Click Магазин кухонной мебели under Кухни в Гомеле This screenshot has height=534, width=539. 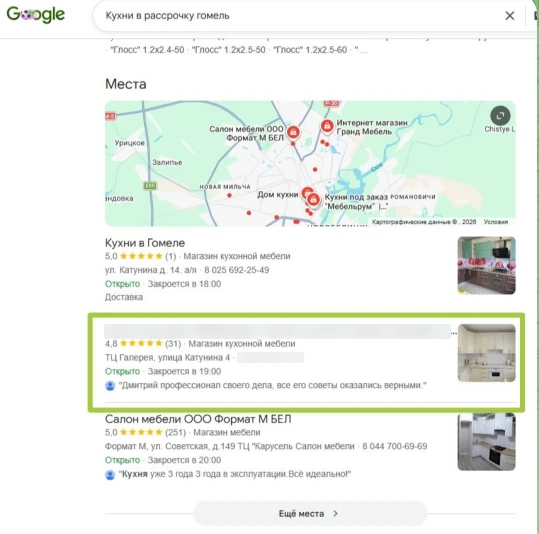click(237, 256)
